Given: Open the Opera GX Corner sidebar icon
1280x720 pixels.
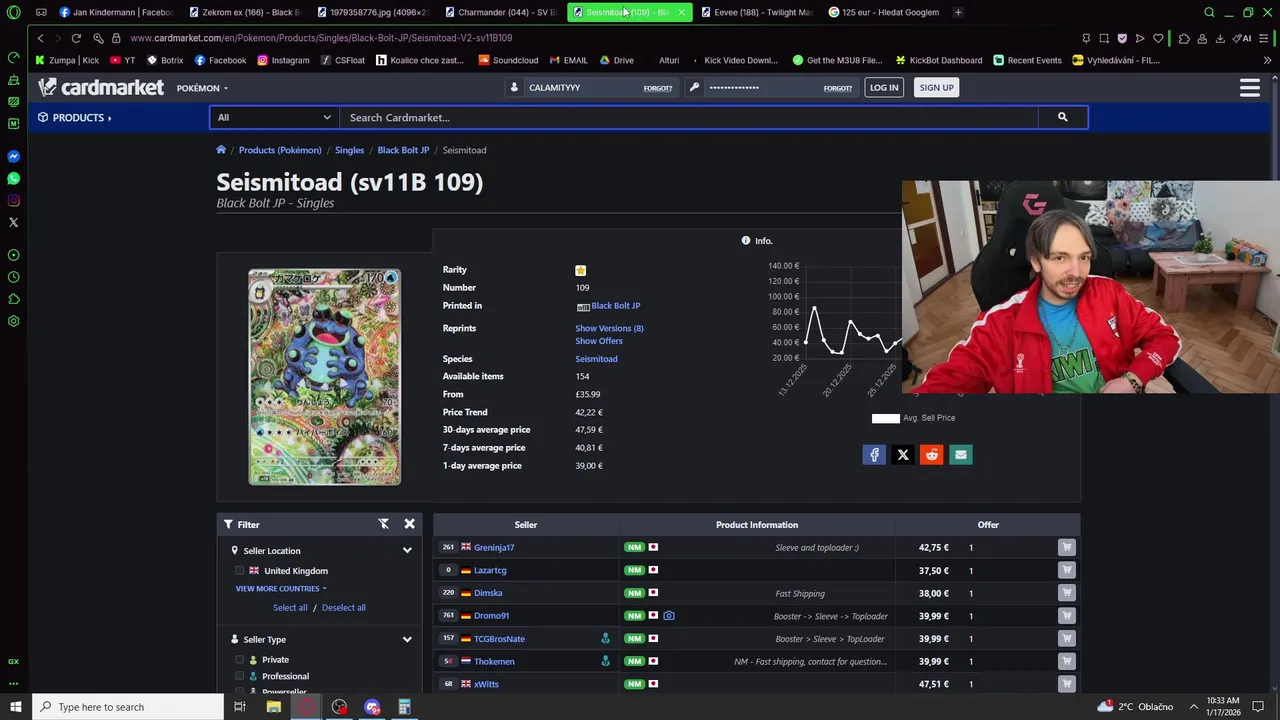Looking at the screenshot, I should coord(13,661).
